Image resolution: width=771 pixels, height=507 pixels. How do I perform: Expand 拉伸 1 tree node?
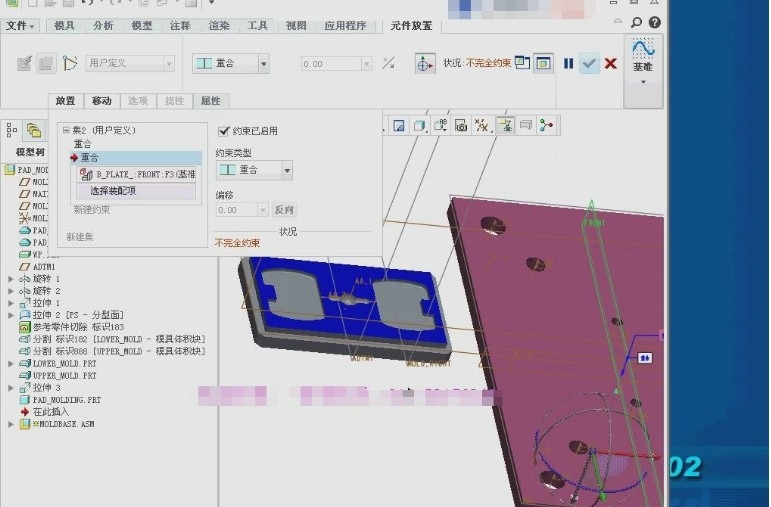(10, 303)
